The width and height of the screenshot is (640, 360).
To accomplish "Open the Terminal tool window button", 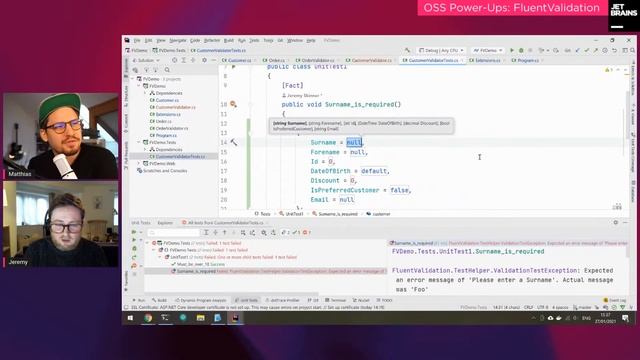I will [x=336, y=300].
